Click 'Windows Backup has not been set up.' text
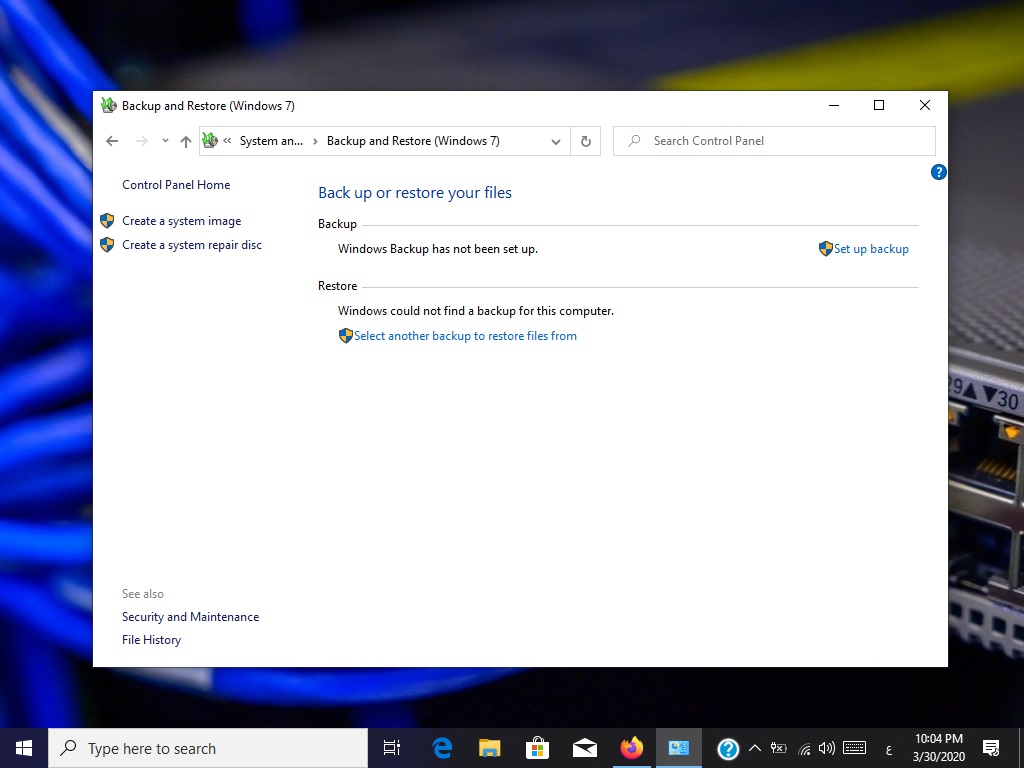The width and height of the screenshot is (1024, 768). (x=438, y=249)
